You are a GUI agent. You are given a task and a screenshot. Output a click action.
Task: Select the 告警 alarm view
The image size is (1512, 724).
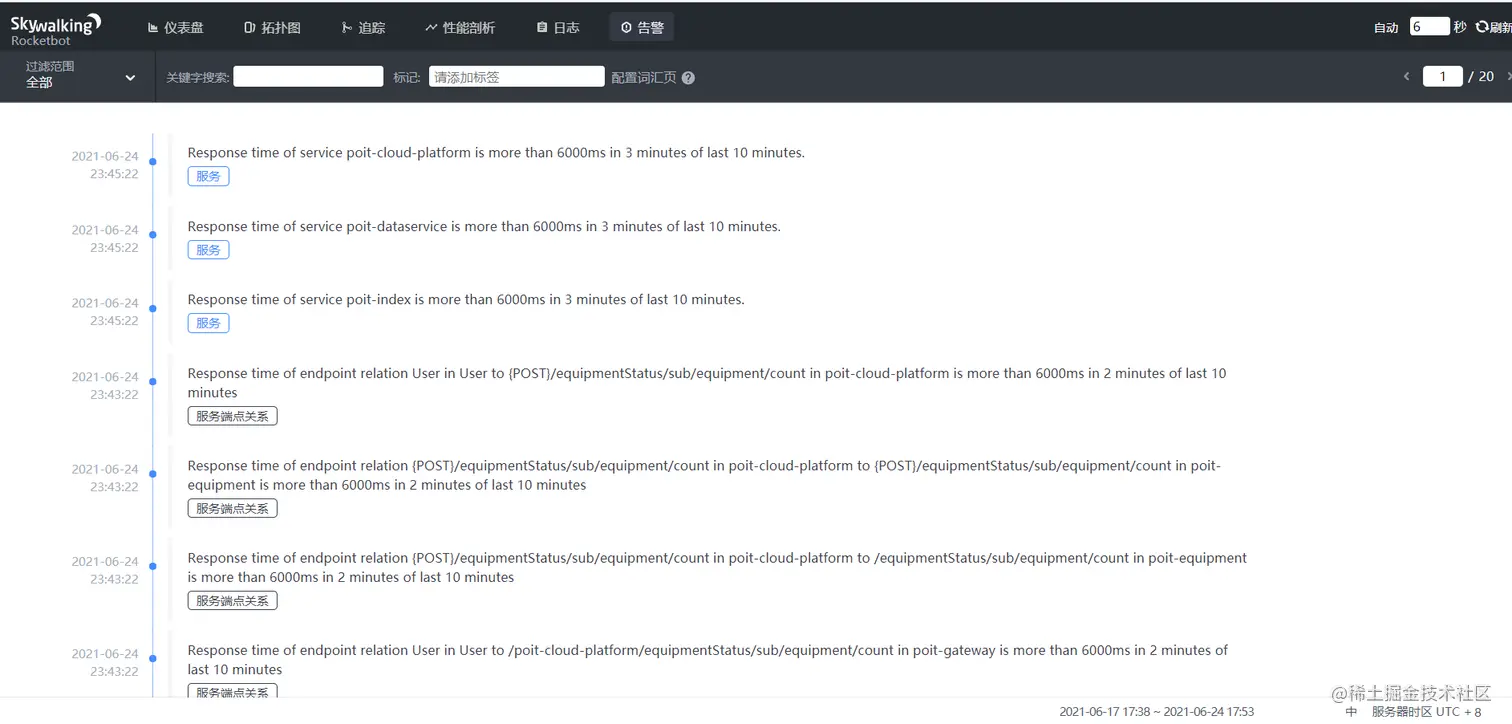coord(641,27)
